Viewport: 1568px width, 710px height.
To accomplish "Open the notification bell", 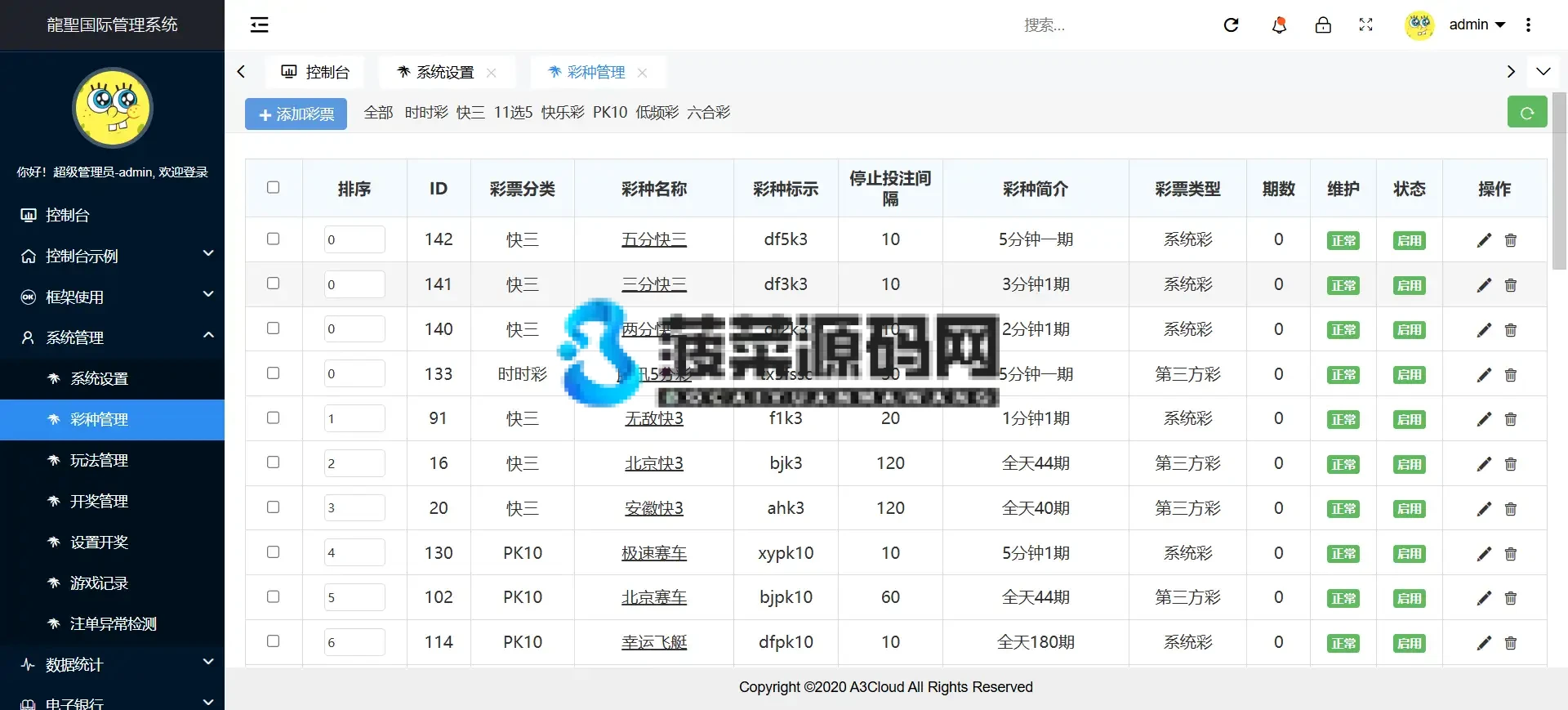I will click(1279, 25).
